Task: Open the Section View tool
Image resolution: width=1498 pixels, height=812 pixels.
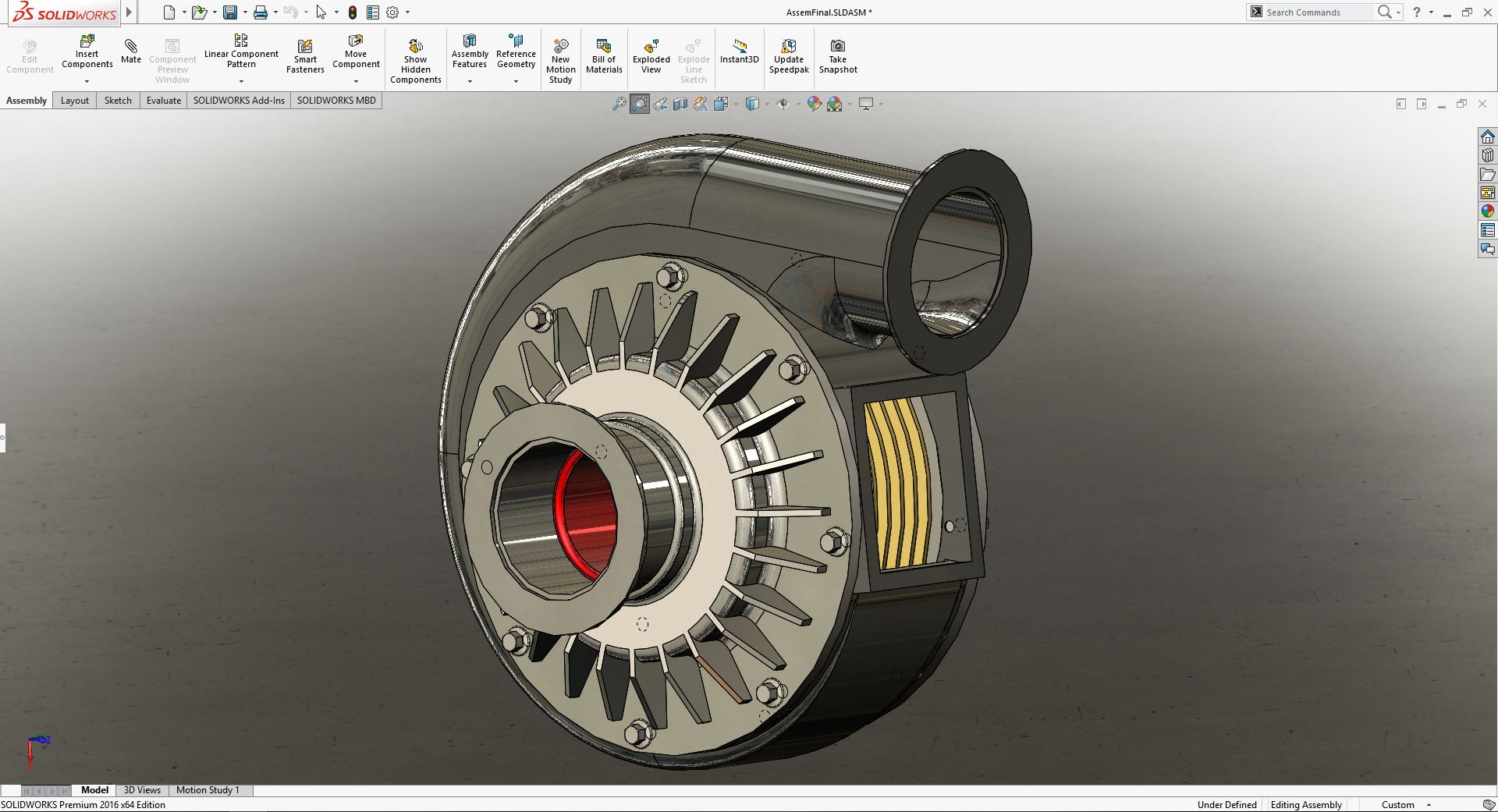Action: point(680,104)
